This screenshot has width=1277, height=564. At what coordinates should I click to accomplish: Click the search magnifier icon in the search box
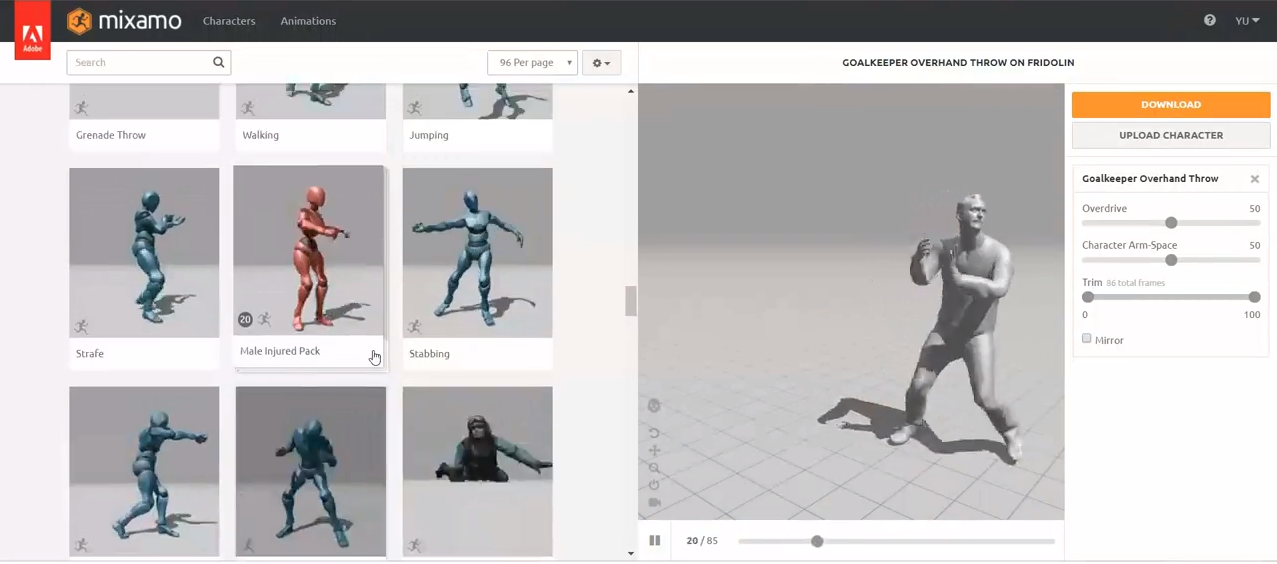pos(219,62)
